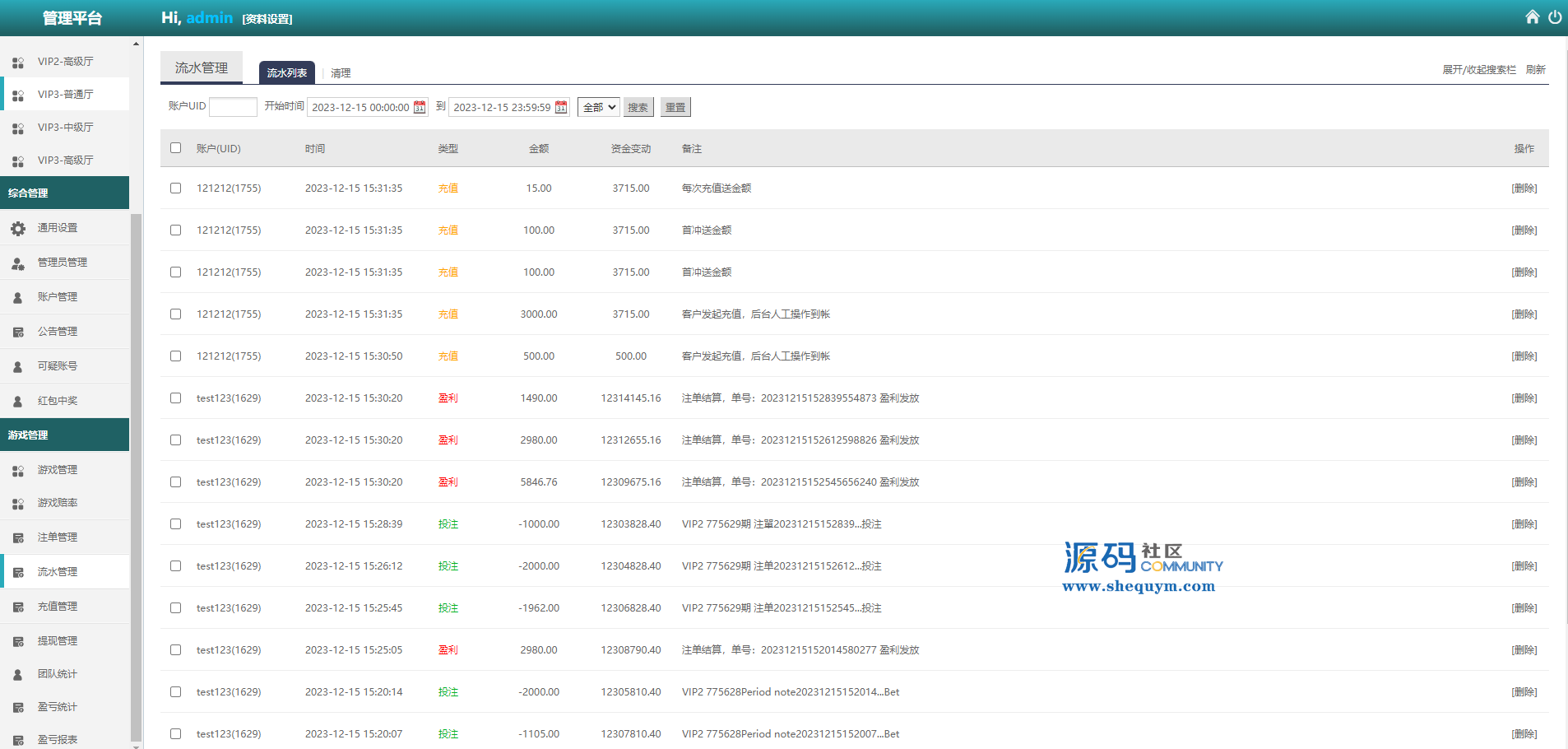Click the 盈亏报表 sidebar icon
The height and width of the screenshot is (749, 1568).
click(x=18, y=741)
